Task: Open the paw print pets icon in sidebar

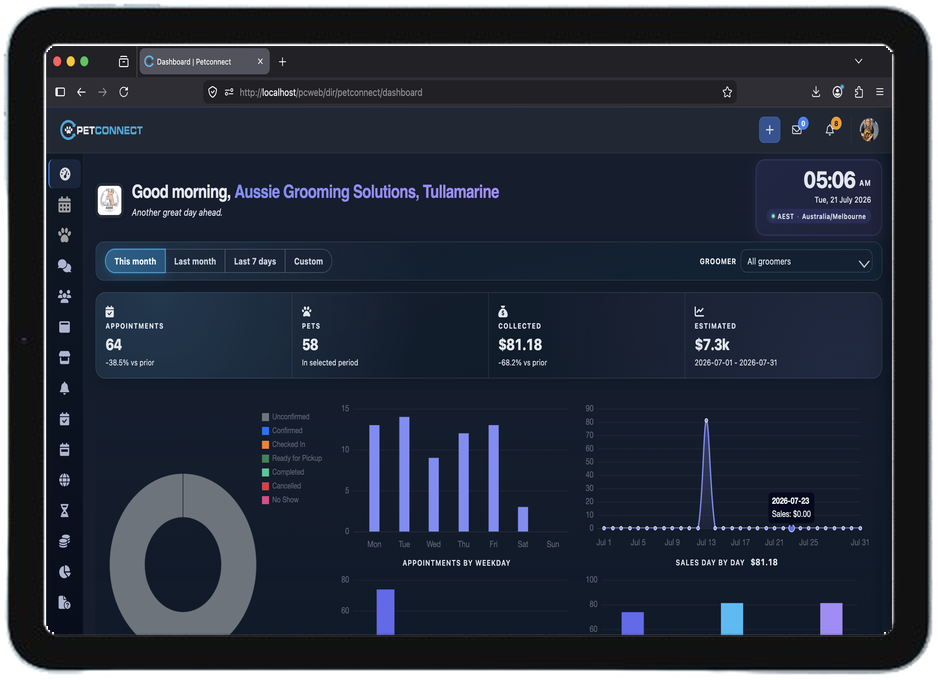Action: click(65, 235)
